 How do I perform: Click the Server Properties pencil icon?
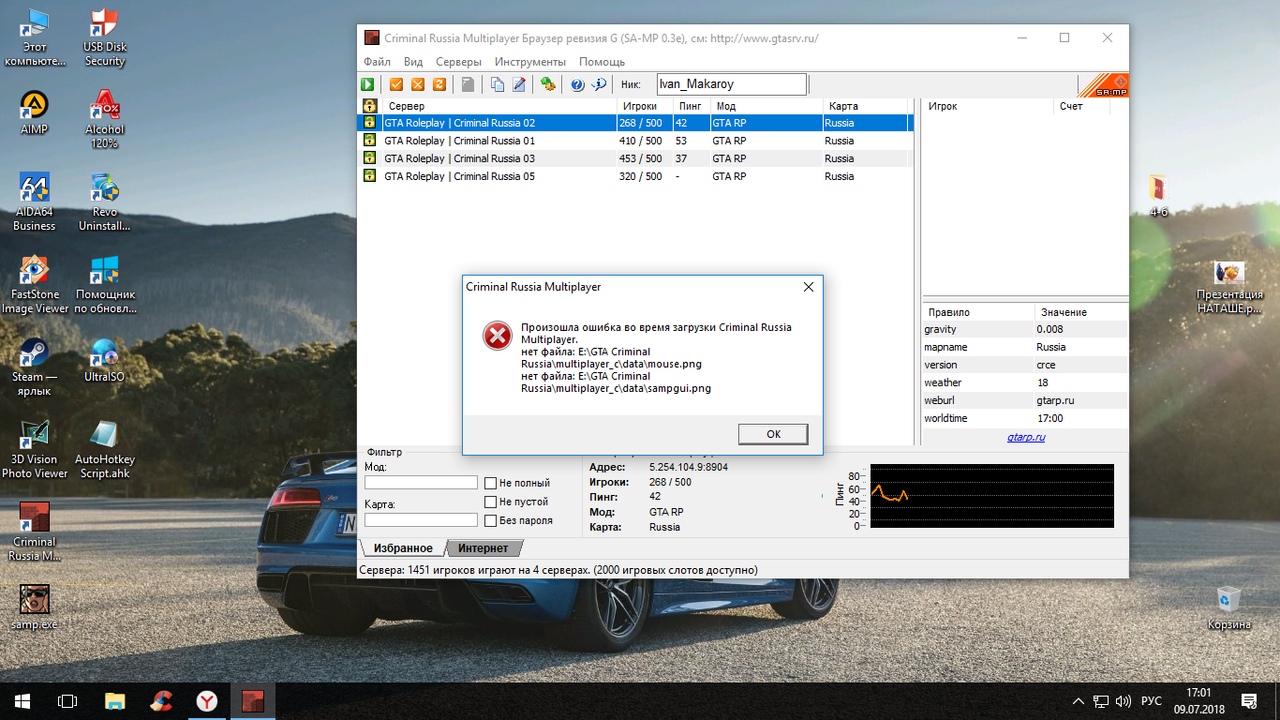pos(519,85)
